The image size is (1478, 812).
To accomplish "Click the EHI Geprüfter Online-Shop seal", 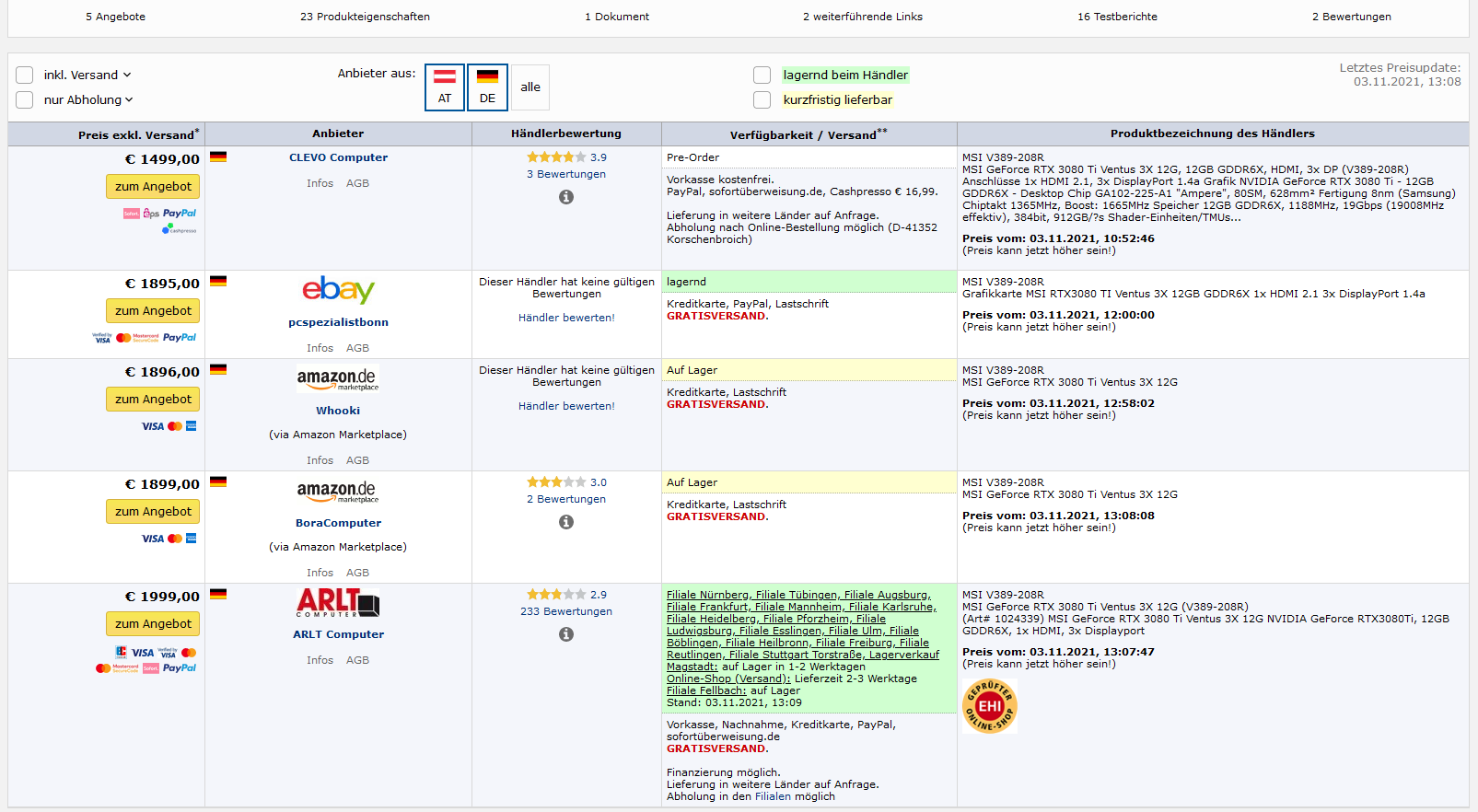I will click(x=990, y=706).
